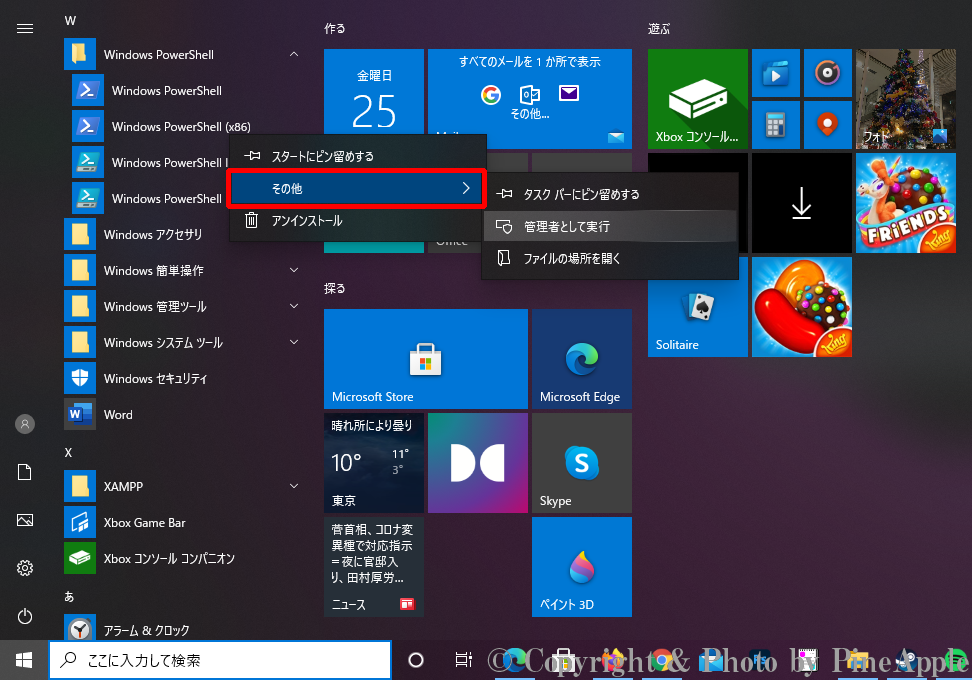Launch the Skype tile

[x=581, y=463]
